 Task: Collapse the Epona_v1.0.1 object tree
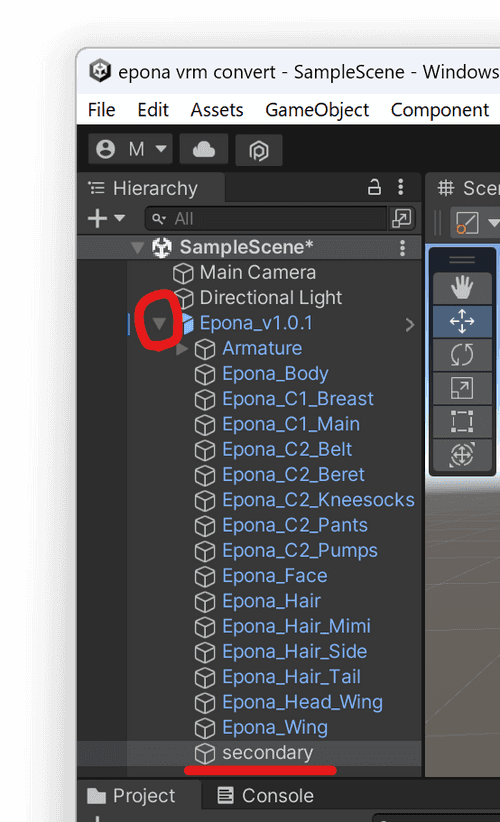159,323
